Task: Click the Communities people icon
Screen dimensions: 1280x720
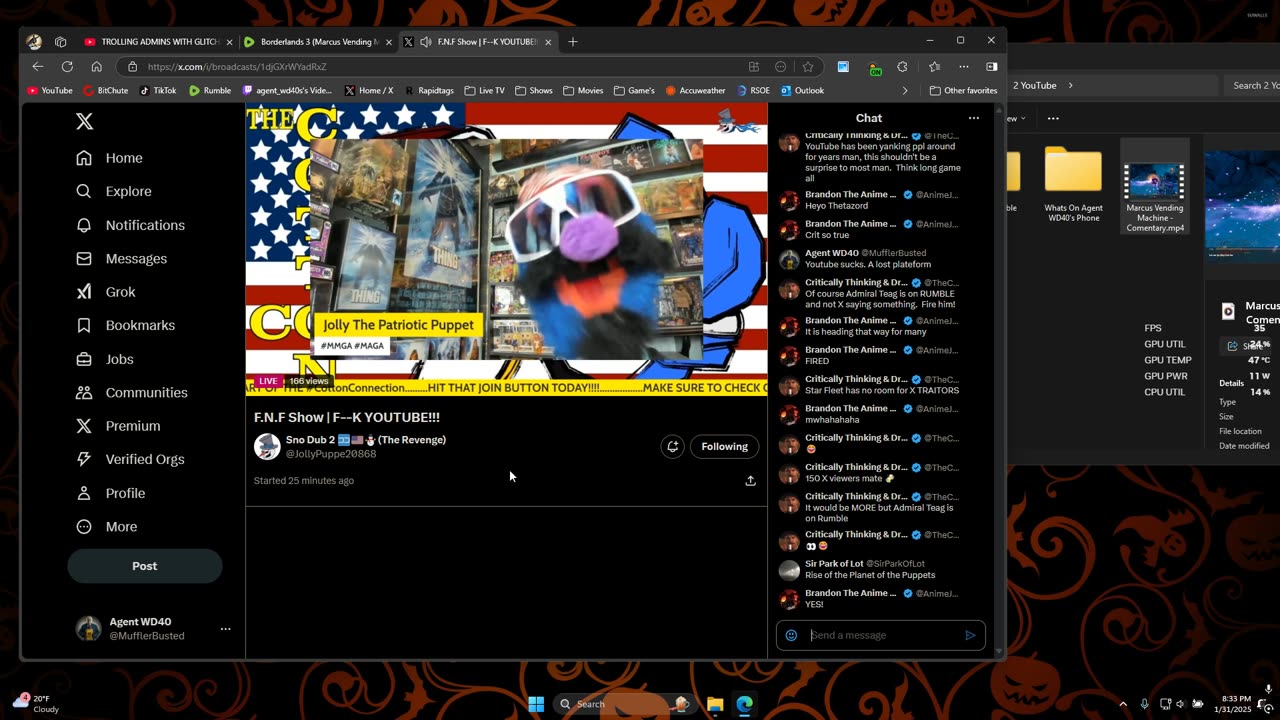Action: point(84,392)
